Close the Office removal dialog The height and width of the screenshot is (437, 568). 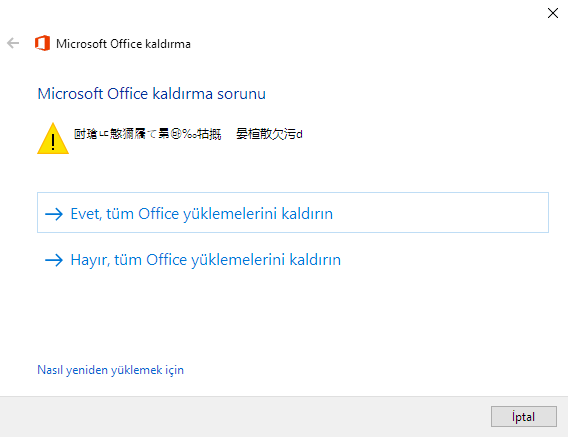[553, 13]
